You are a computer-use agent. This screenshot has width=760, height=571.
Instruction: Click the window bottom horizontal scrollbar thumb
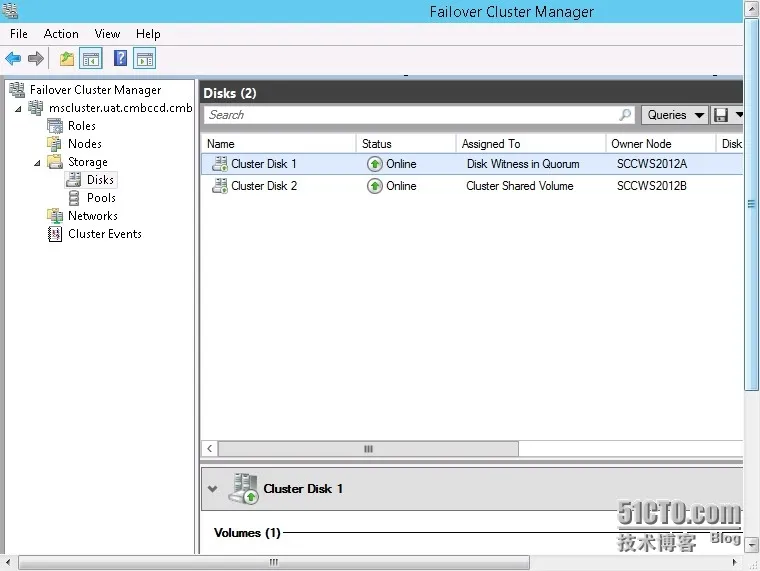274,562
